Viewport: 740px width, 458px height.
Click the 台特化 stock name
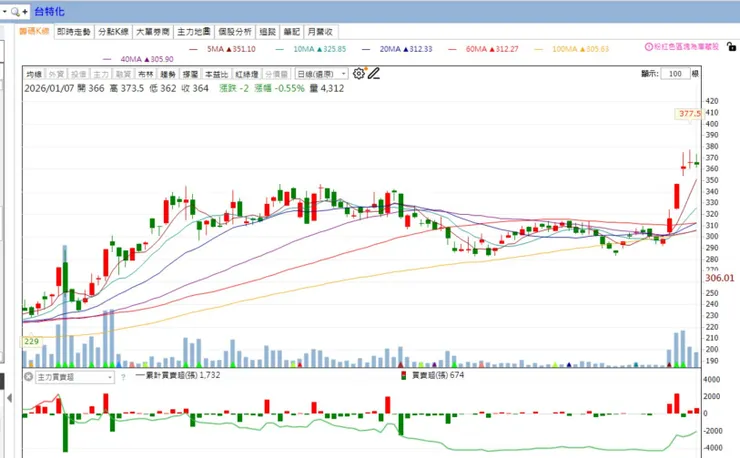(50, 11)
